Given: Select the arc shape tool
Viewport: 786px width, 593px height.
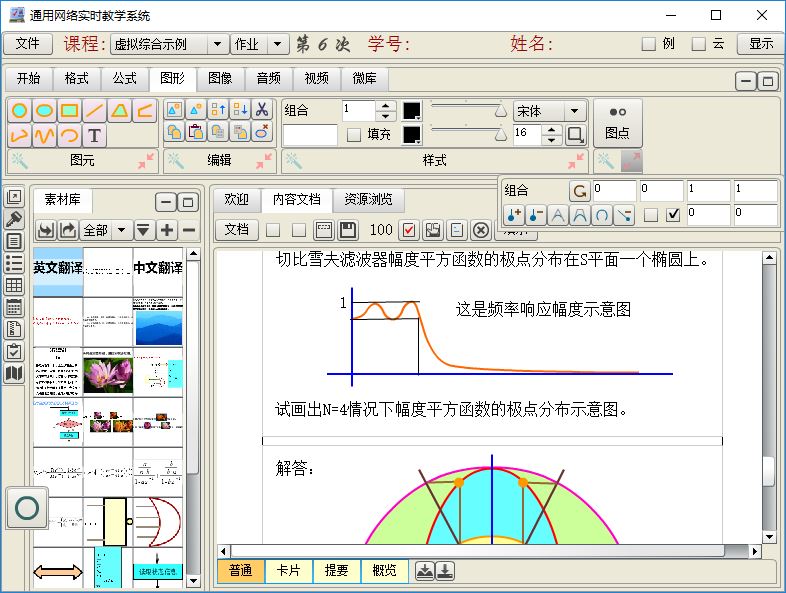Looking at the screenshot, I should pos(69,135).
